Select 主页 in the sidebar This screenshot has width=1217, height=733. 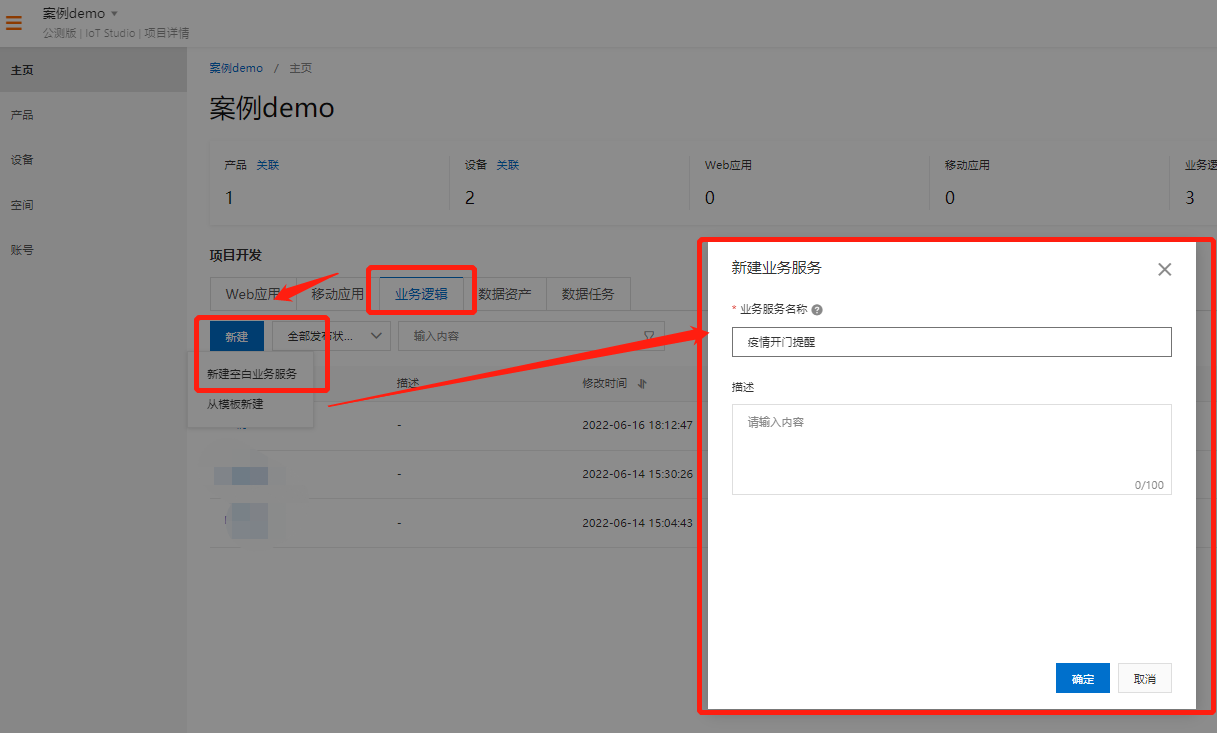(x=22, y=70)
